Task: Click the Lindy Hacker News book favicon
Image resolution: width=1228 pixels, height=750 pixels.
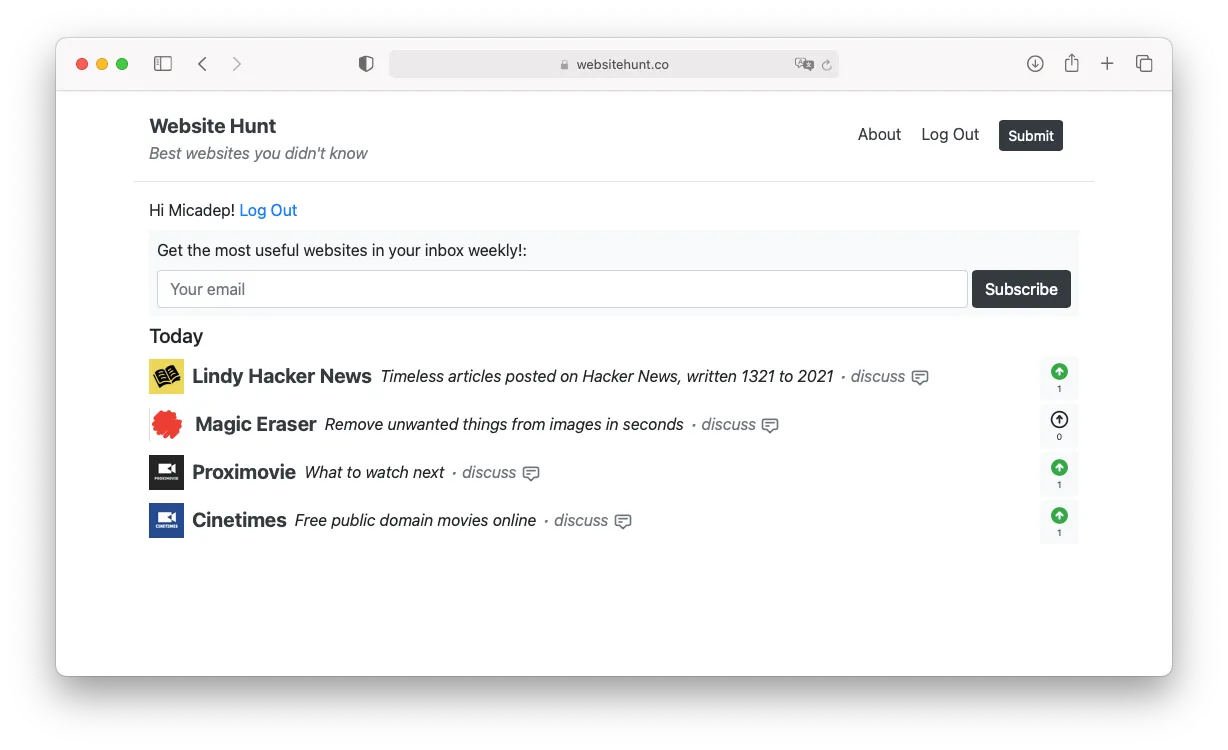Action: click(x=166, y=376)
